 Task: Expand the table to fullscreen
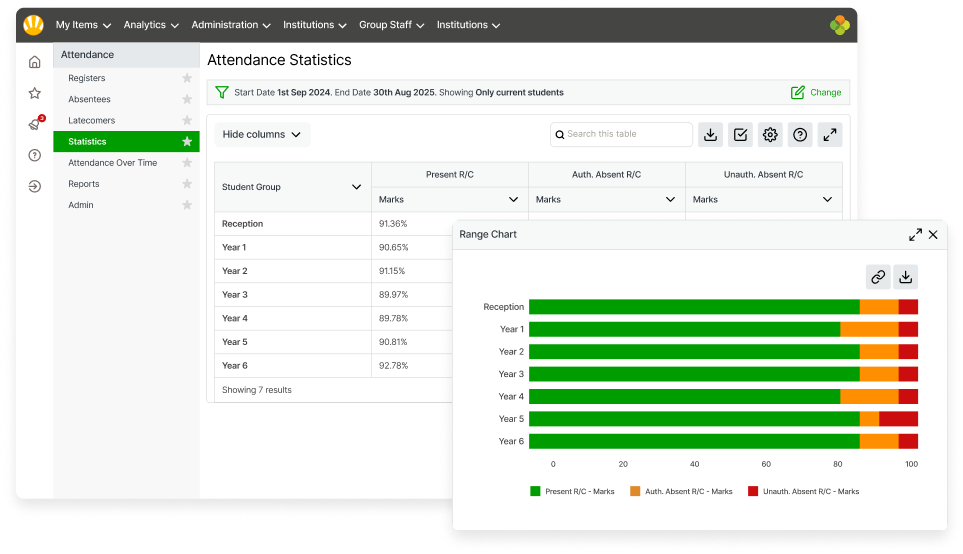[829, 135]
